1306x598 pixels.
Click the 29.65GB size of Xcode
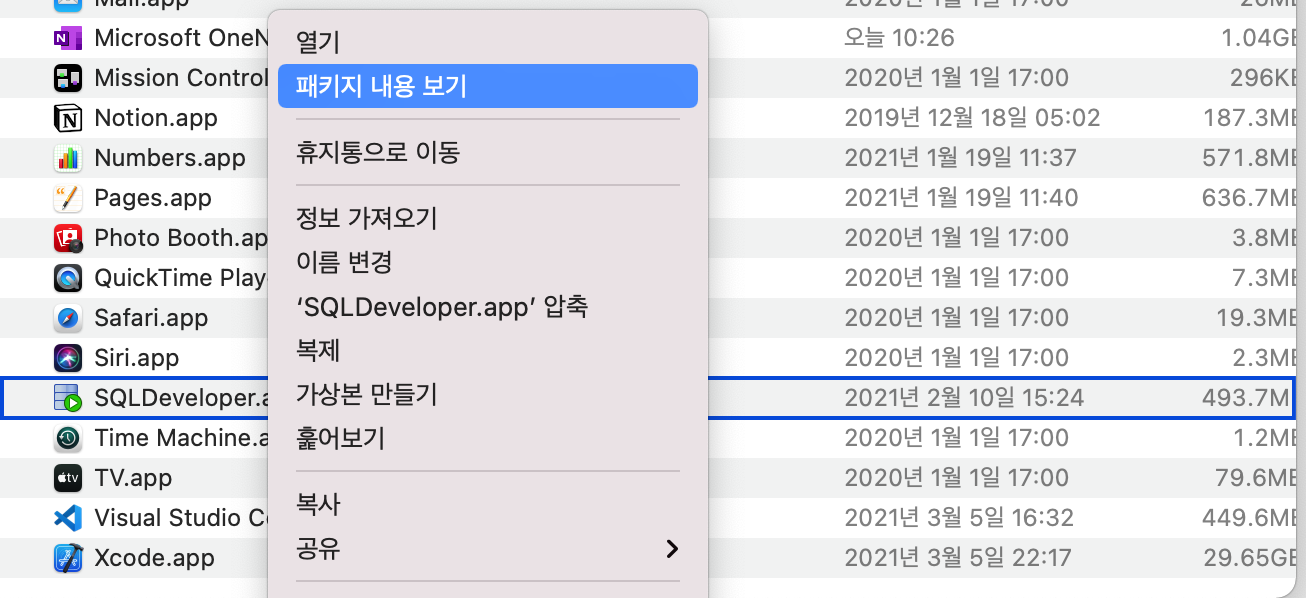pos(1250,558)
